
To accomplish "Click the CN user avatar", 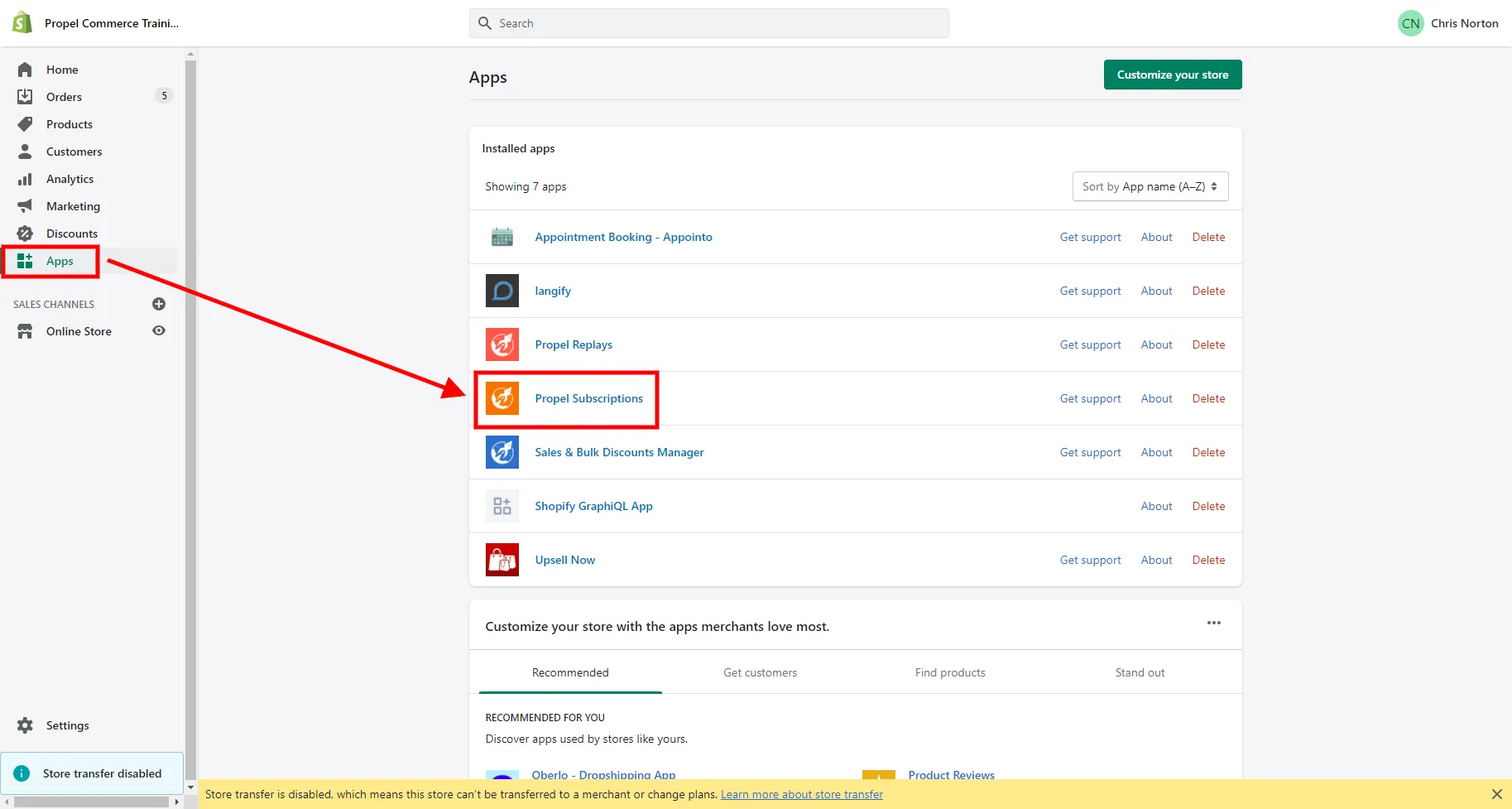I will (1410, 23).
